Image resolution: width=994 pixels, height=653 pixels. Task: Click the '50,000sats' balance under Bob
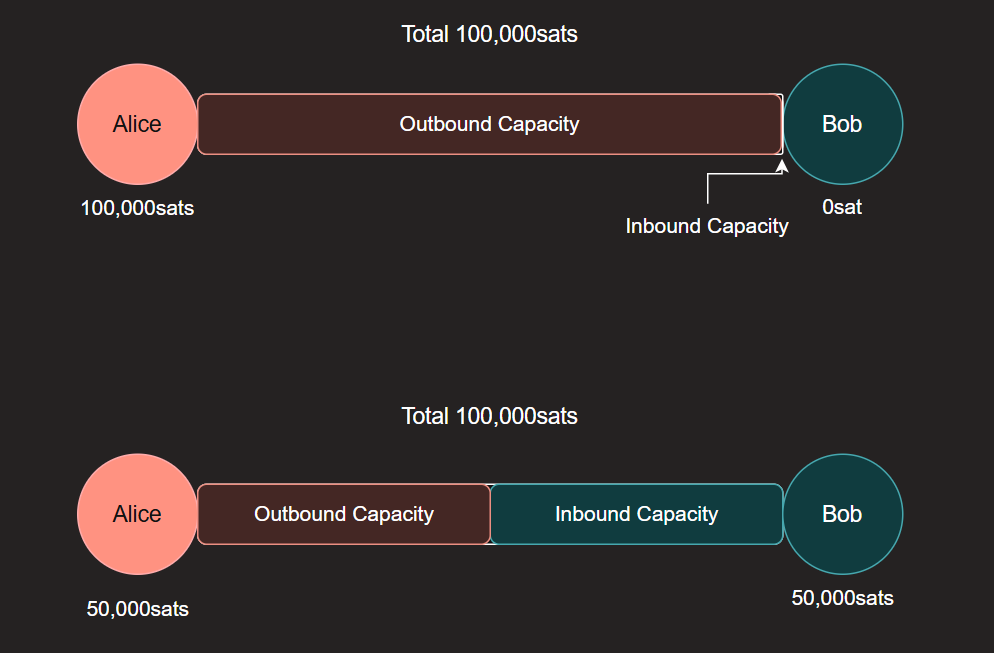[842, 598]
